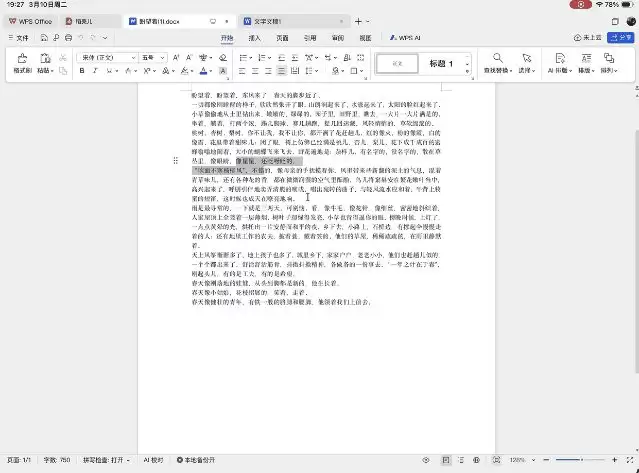This screenshot has height=473, width=639.
Task: Toggle italic formatting
Action: point(96,72)
